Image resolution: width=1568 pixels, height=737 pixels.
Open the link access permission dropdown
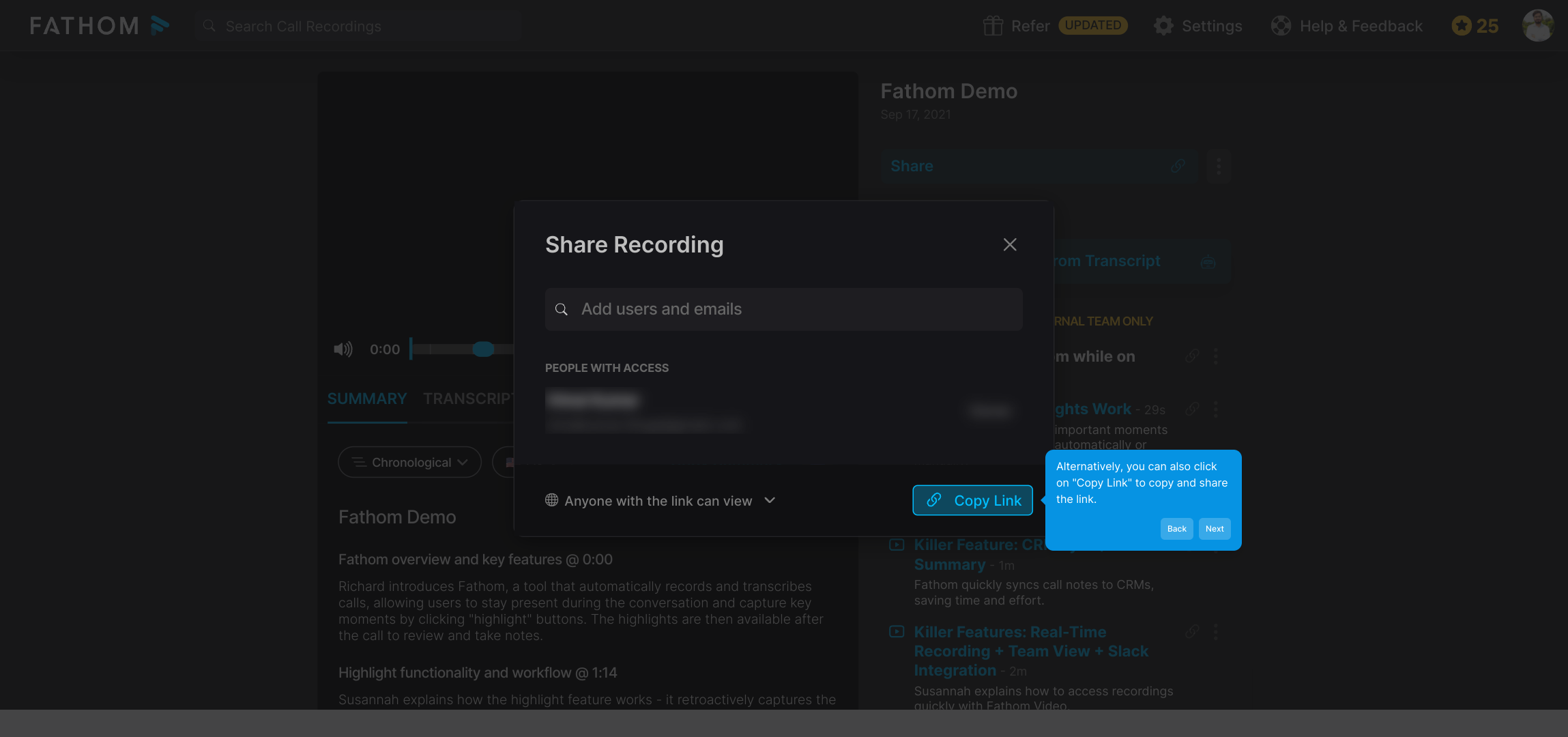[x=660, y=500]
